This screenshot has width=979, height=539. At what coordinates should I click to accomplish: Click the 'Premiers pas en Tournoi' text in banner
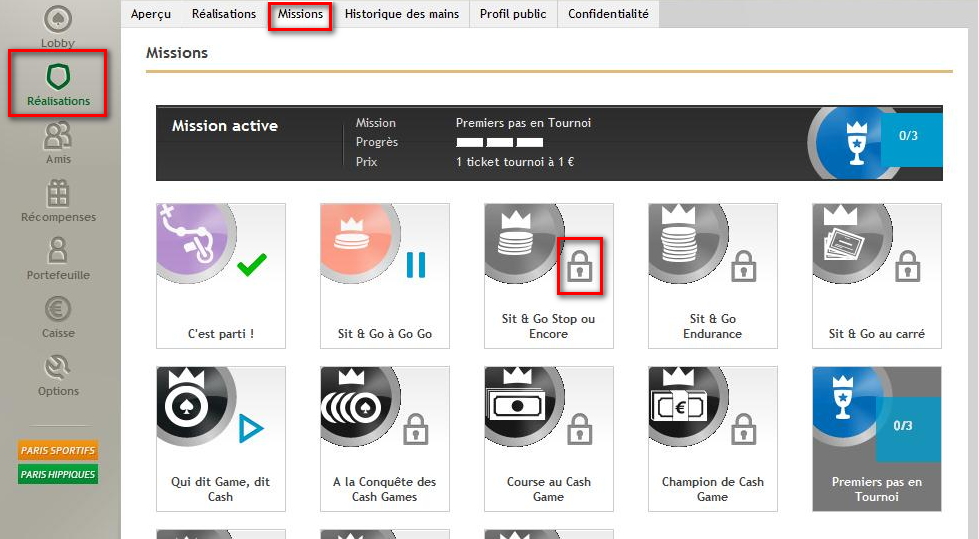coord(523,123)
